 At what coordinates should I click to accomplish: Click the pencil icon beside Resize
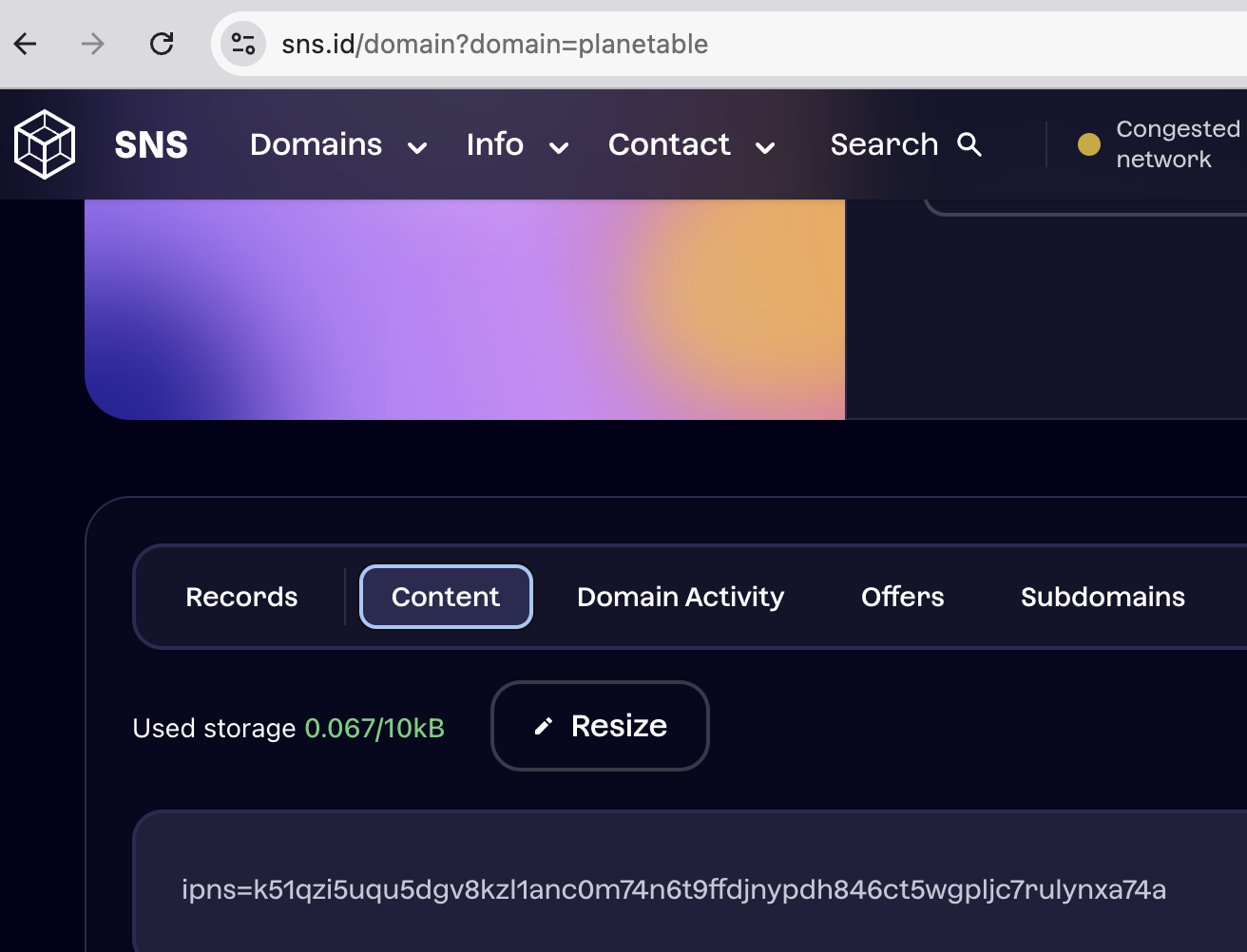(544, 727)
